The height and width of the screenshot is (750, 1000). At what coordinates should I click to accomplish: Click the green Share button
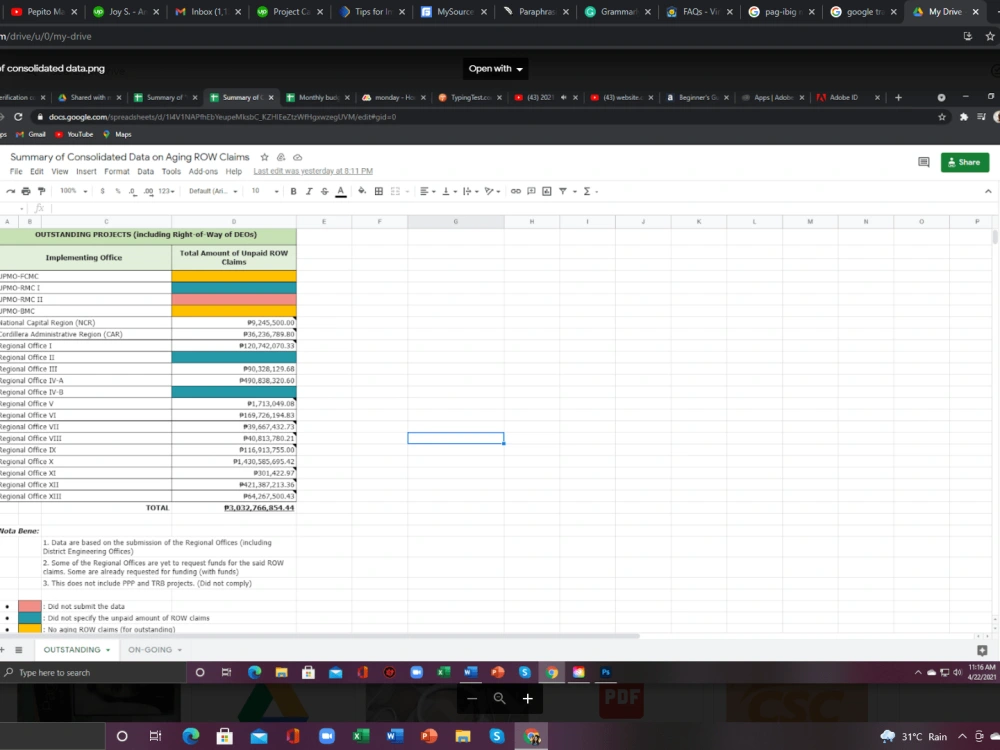pyautogui.click(x=964, y=162)
